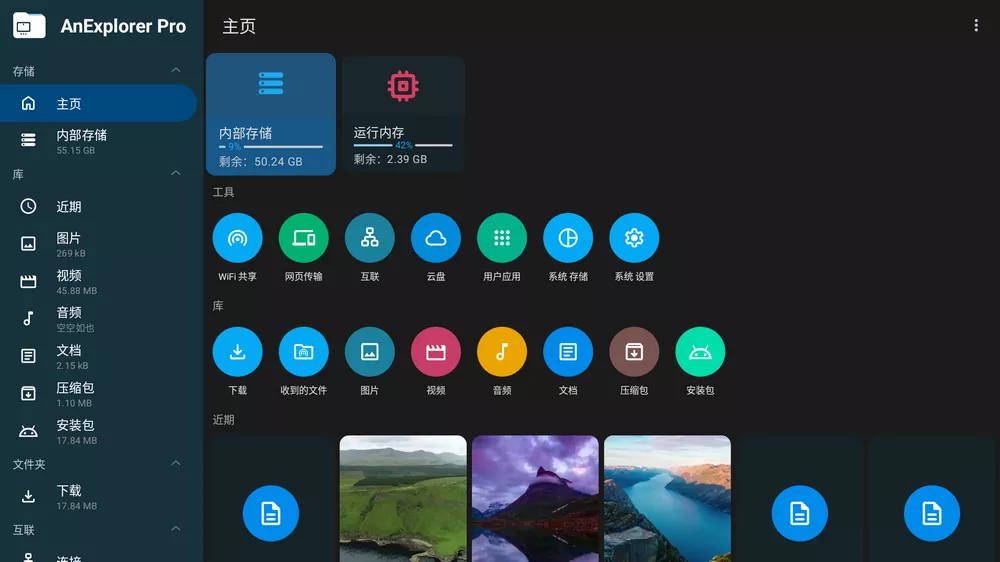Viewport: 1000px width, 562px height.
Task: Open the first recent document tile
Action: tap(270, 499)
